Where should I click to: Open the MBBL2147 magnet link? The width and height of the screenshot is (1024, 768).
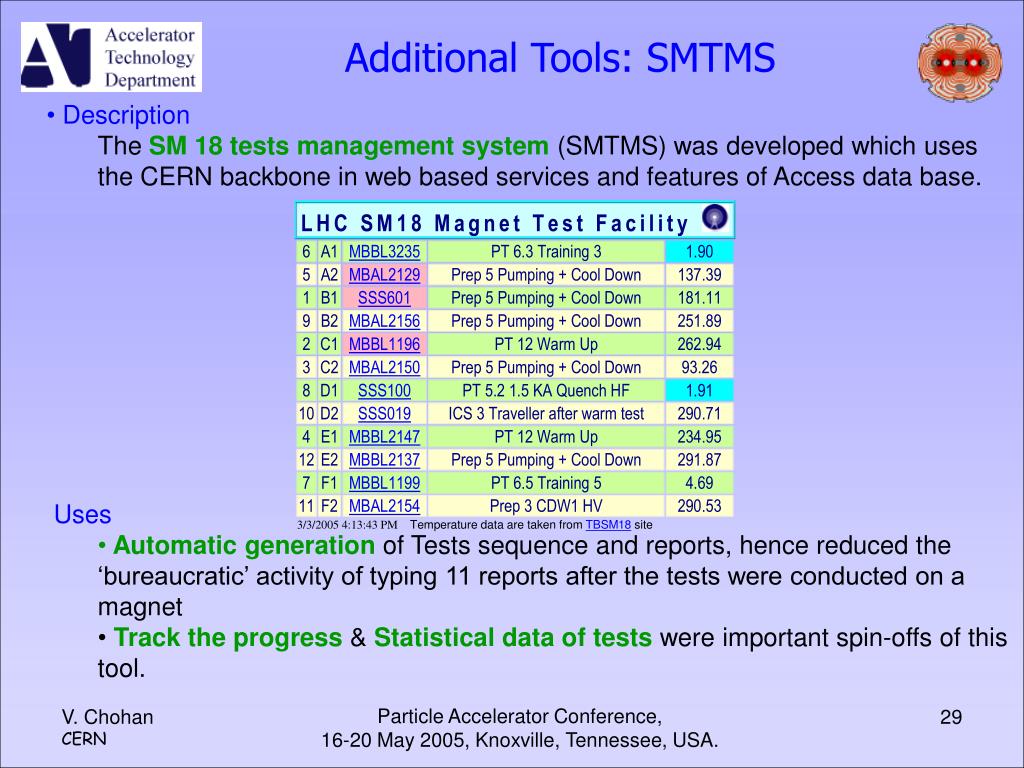coord(384,437)
